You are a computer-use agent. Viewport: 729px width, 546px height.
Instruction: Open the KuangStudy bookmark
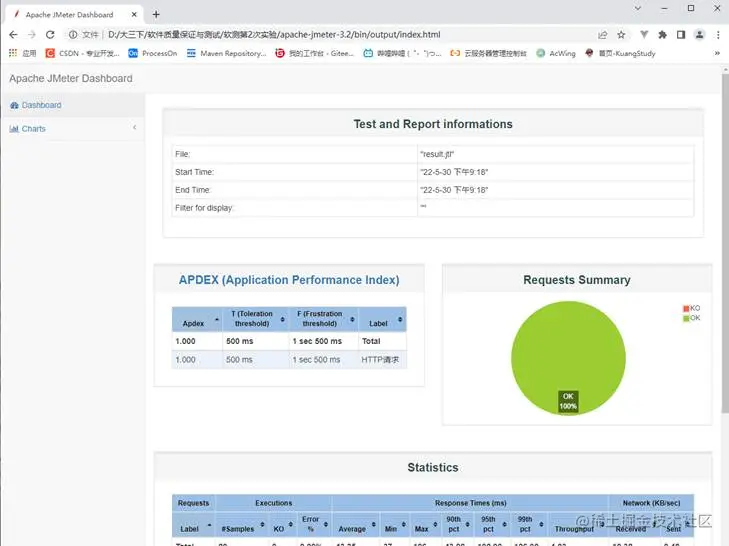point(620,53)
